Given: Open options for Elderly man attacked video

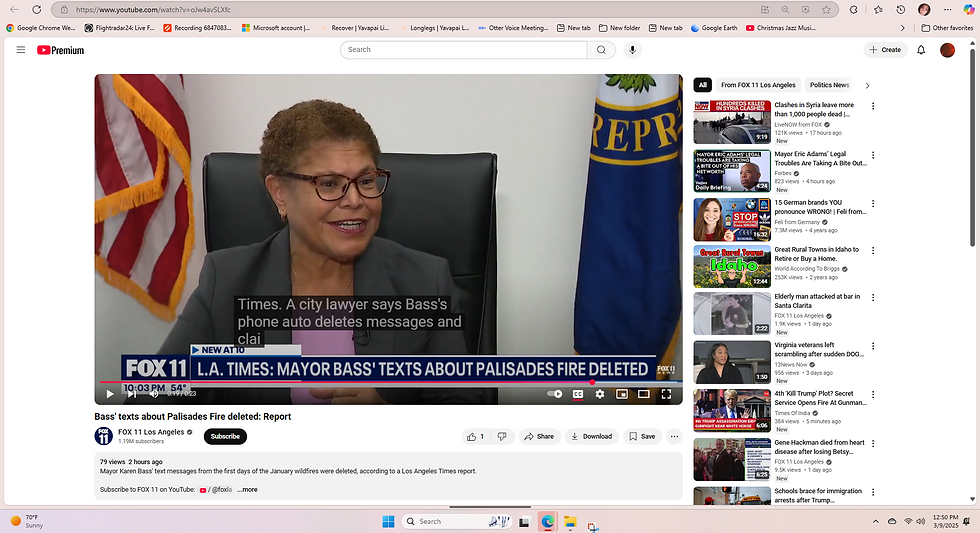Looking at the screenshot, I should pos(873,297).
